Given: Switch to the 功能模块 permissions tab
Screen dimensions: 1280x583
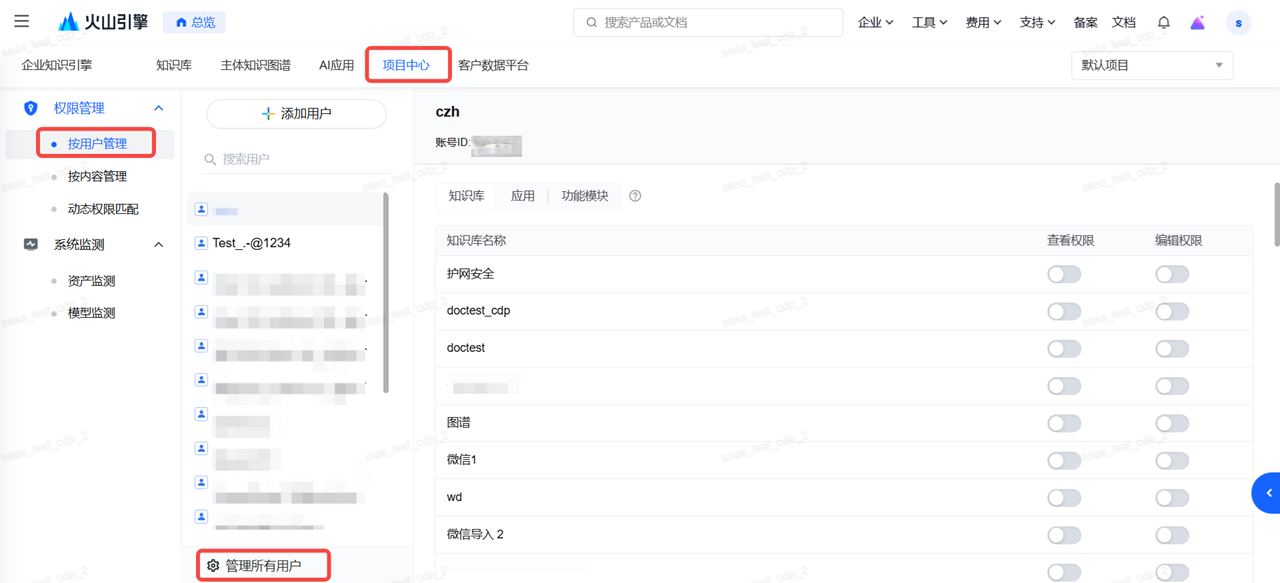Looking at the screenshot, I should click(x=585, y=196).
